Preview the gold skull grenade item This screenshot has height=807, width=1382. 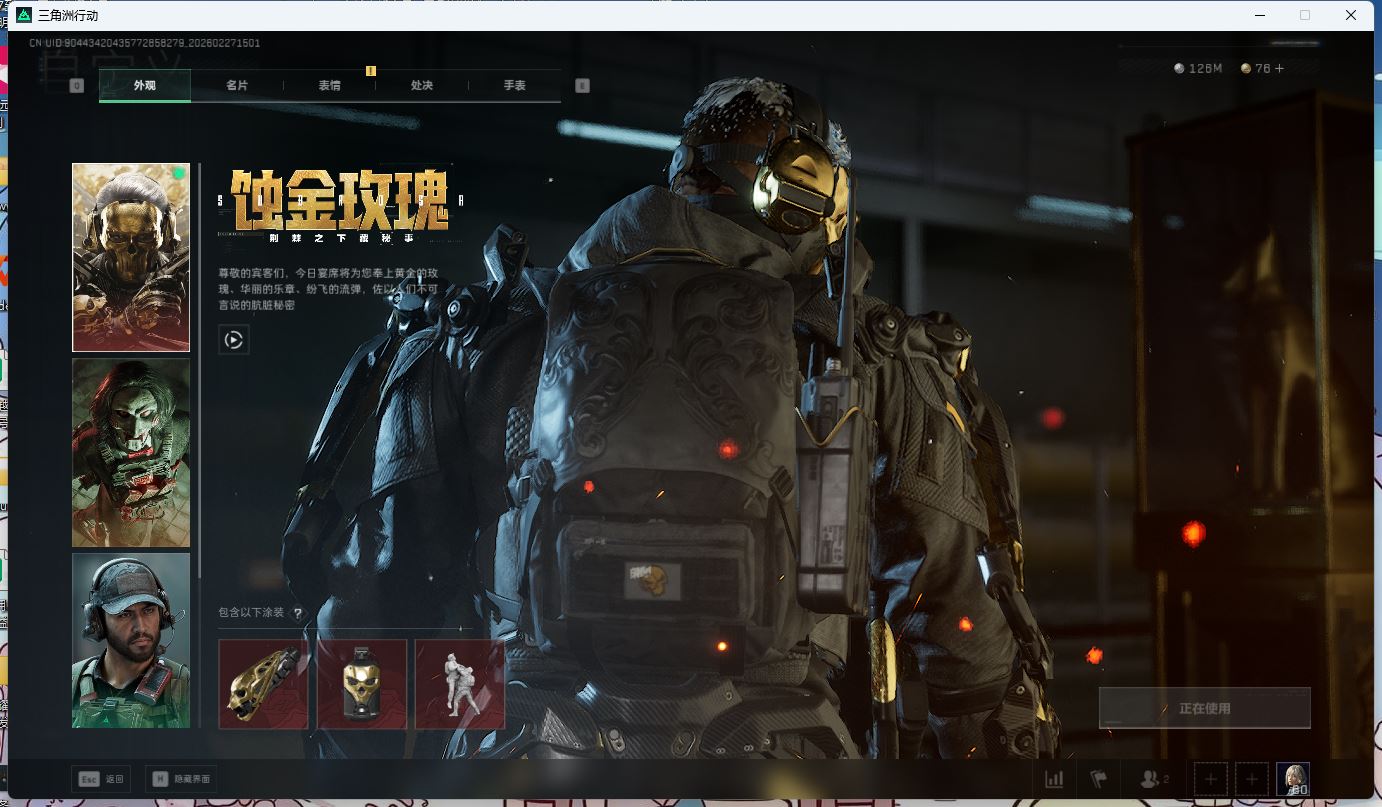tap(362, 684)
